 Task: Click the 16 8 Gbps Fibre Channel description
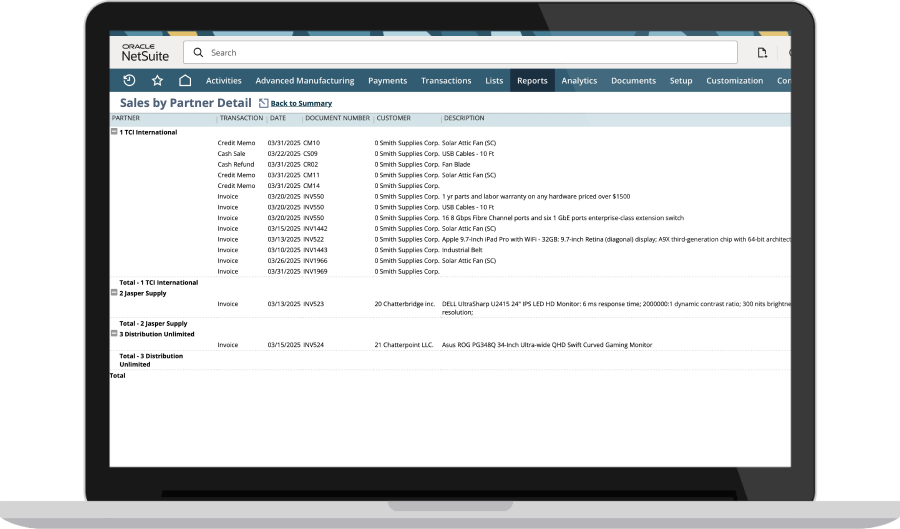click(x=562, y=218)
